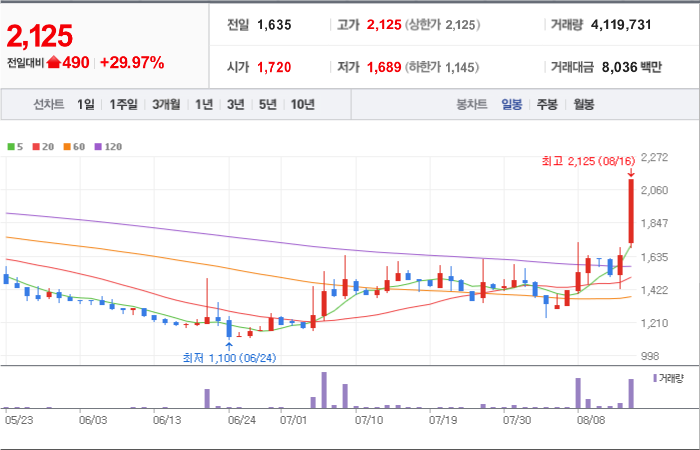Screen dimensions: 700x450
Task: Click the 1,210 price axis label
Action: click(x=654, y=323)
